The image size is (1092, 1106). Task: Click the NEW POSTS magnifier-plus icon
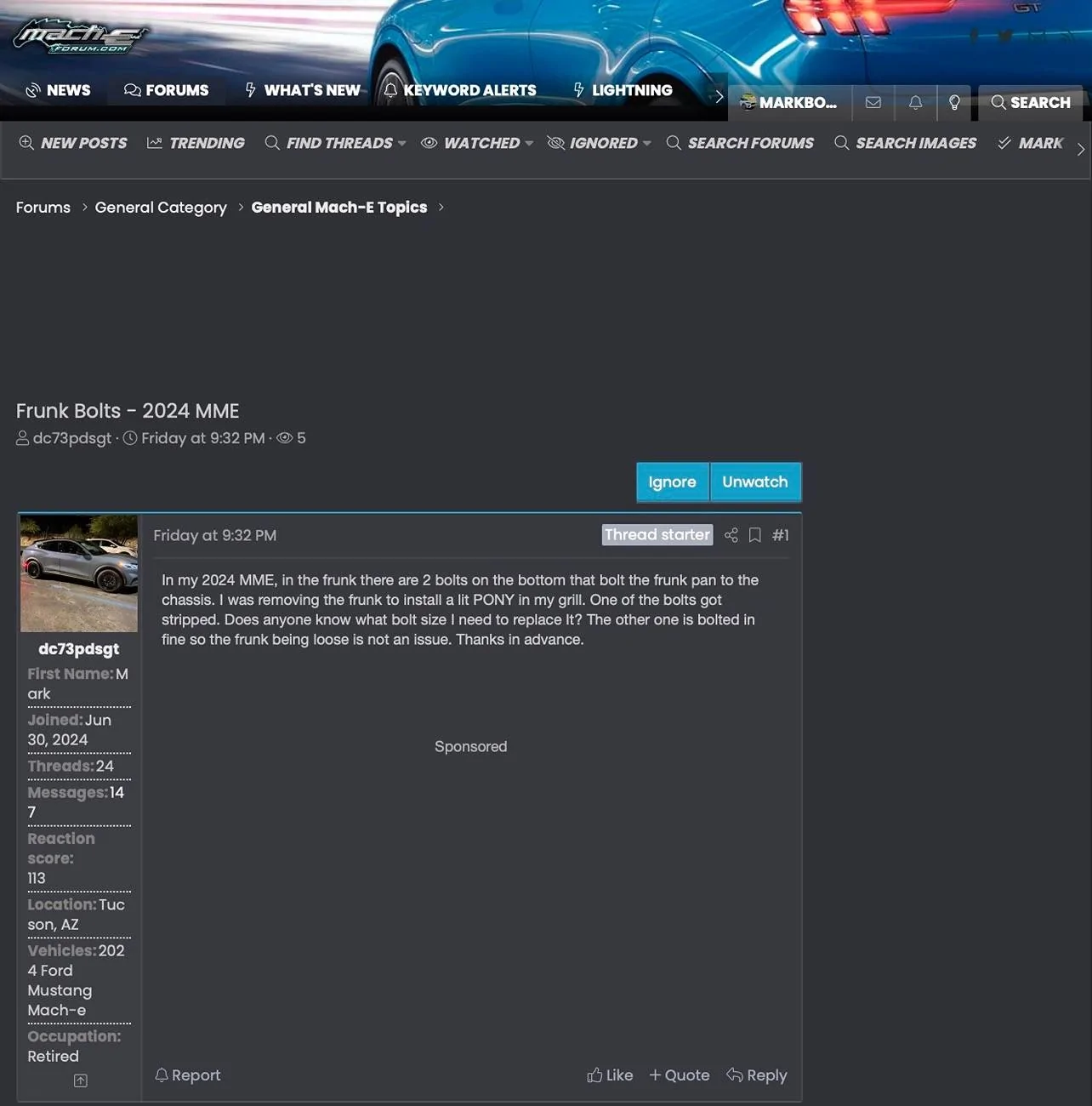click(27, 143)
